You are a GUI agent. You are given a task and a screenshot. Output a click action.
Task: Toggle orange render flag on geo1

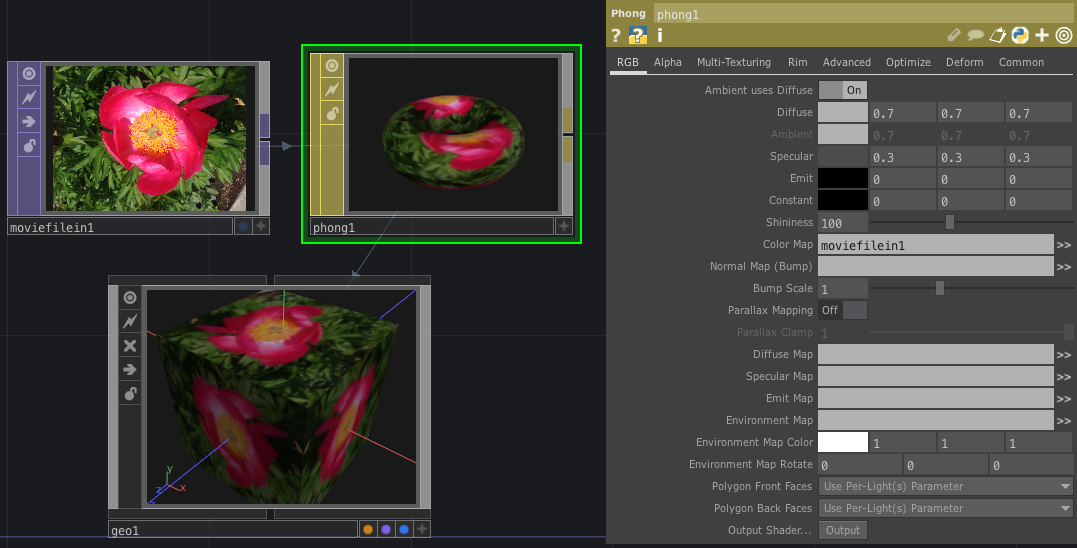368,529
